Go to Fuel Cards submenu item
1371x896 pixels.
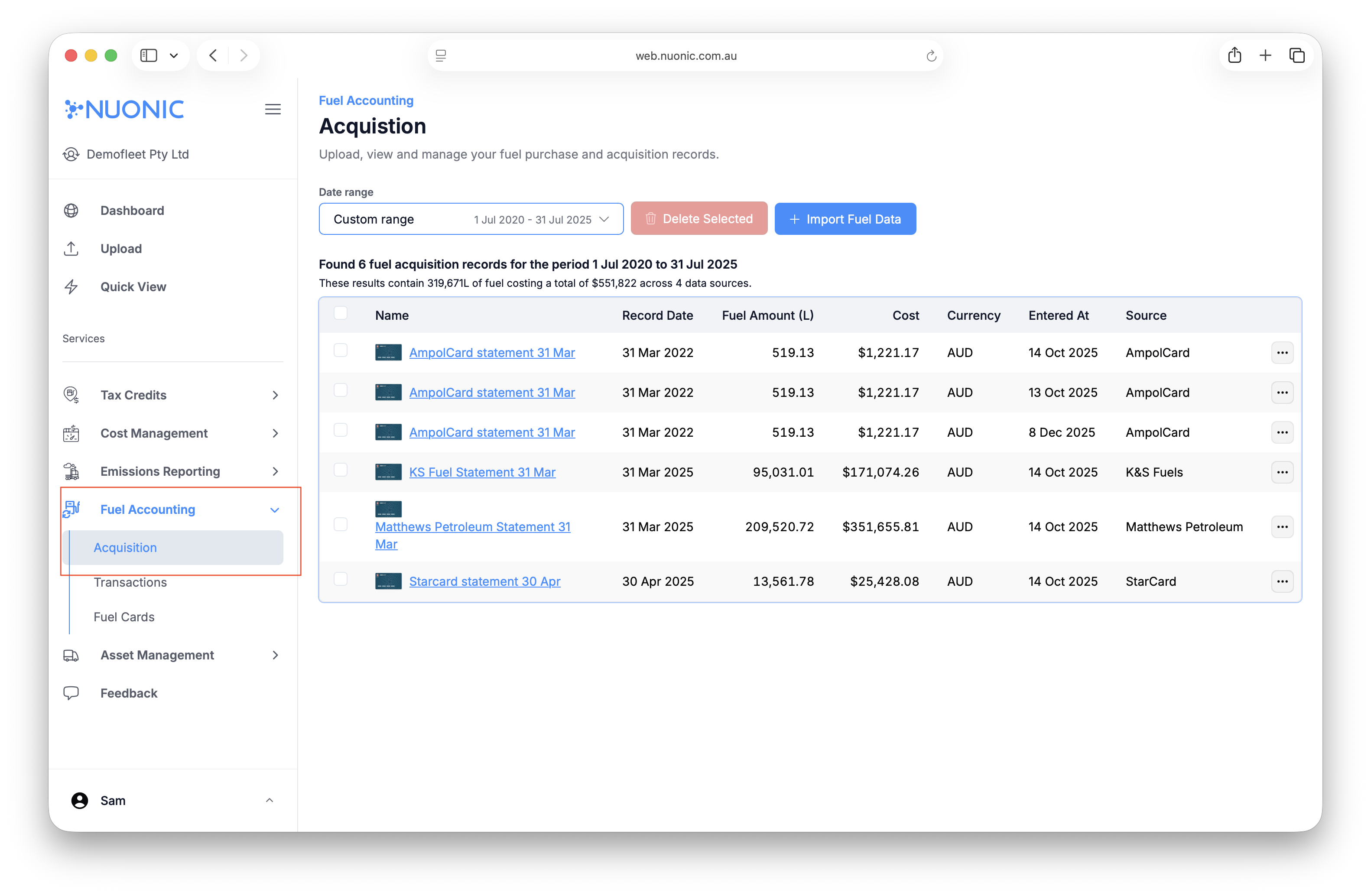click(124, 617)
